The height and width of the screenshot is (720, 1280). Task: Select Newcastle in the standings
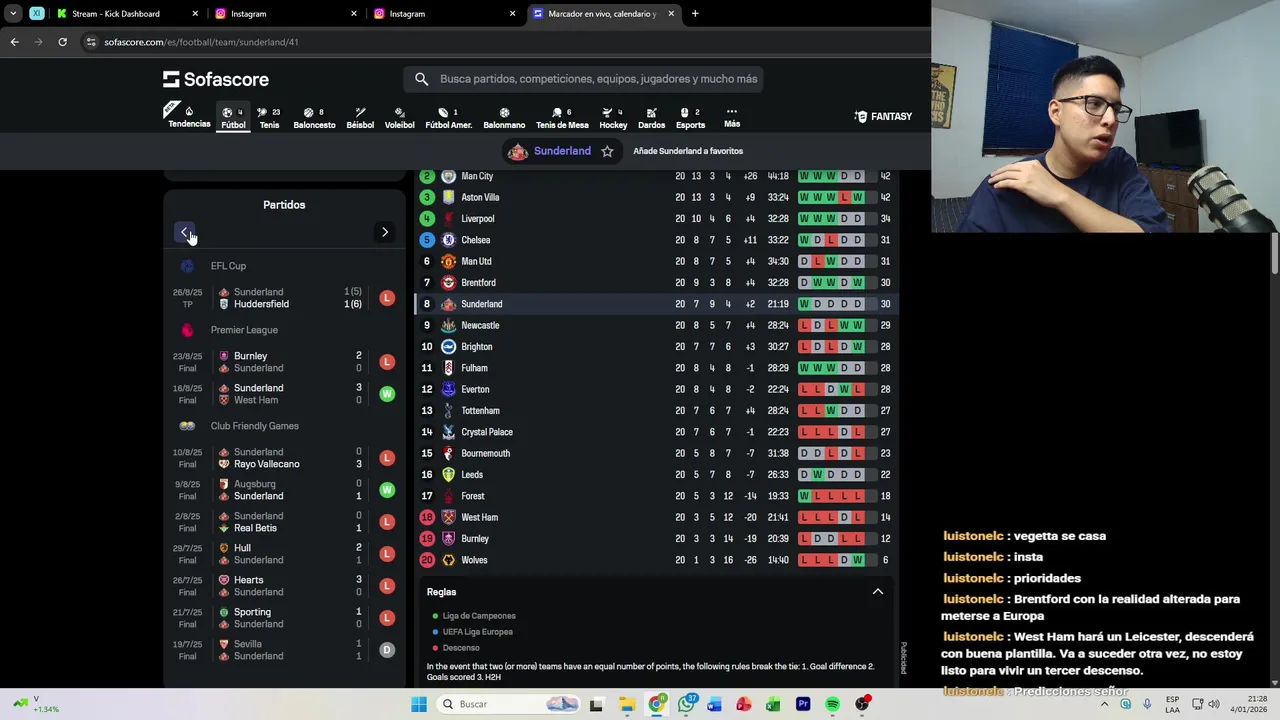click(x=656, y=326)
